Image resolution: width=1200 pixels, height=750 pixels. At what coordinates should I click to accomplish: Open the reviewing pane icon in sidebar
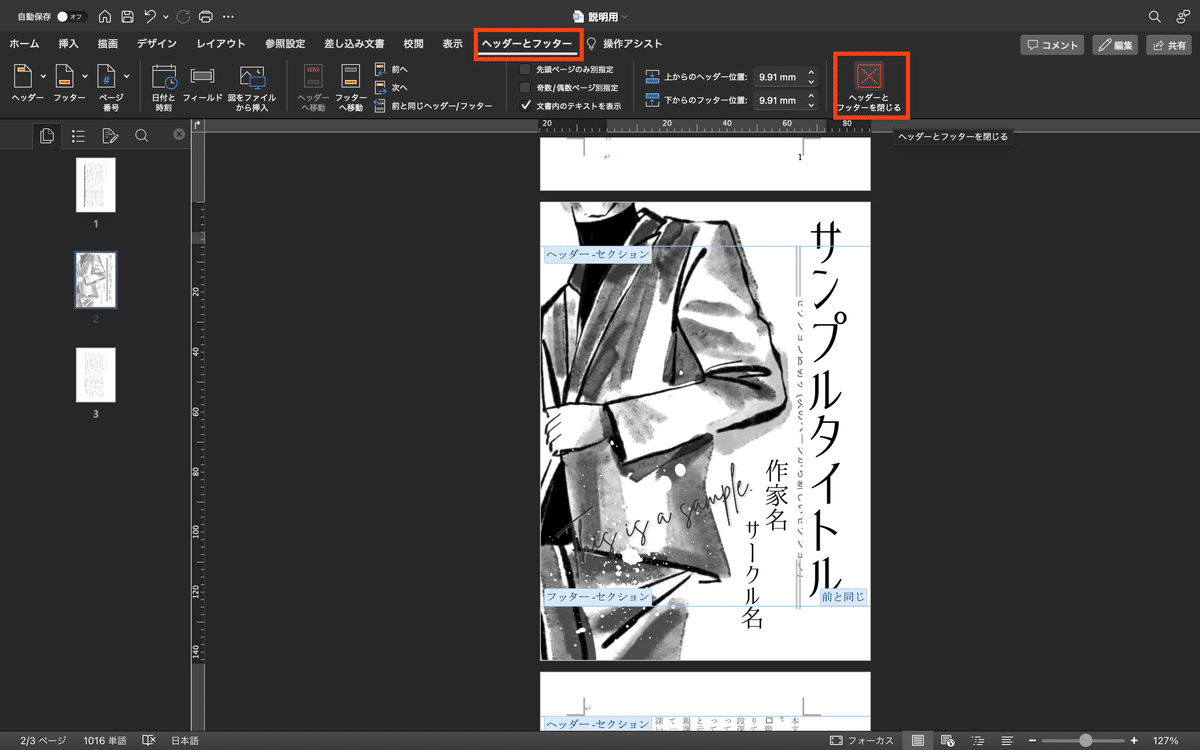click(110, 136)
